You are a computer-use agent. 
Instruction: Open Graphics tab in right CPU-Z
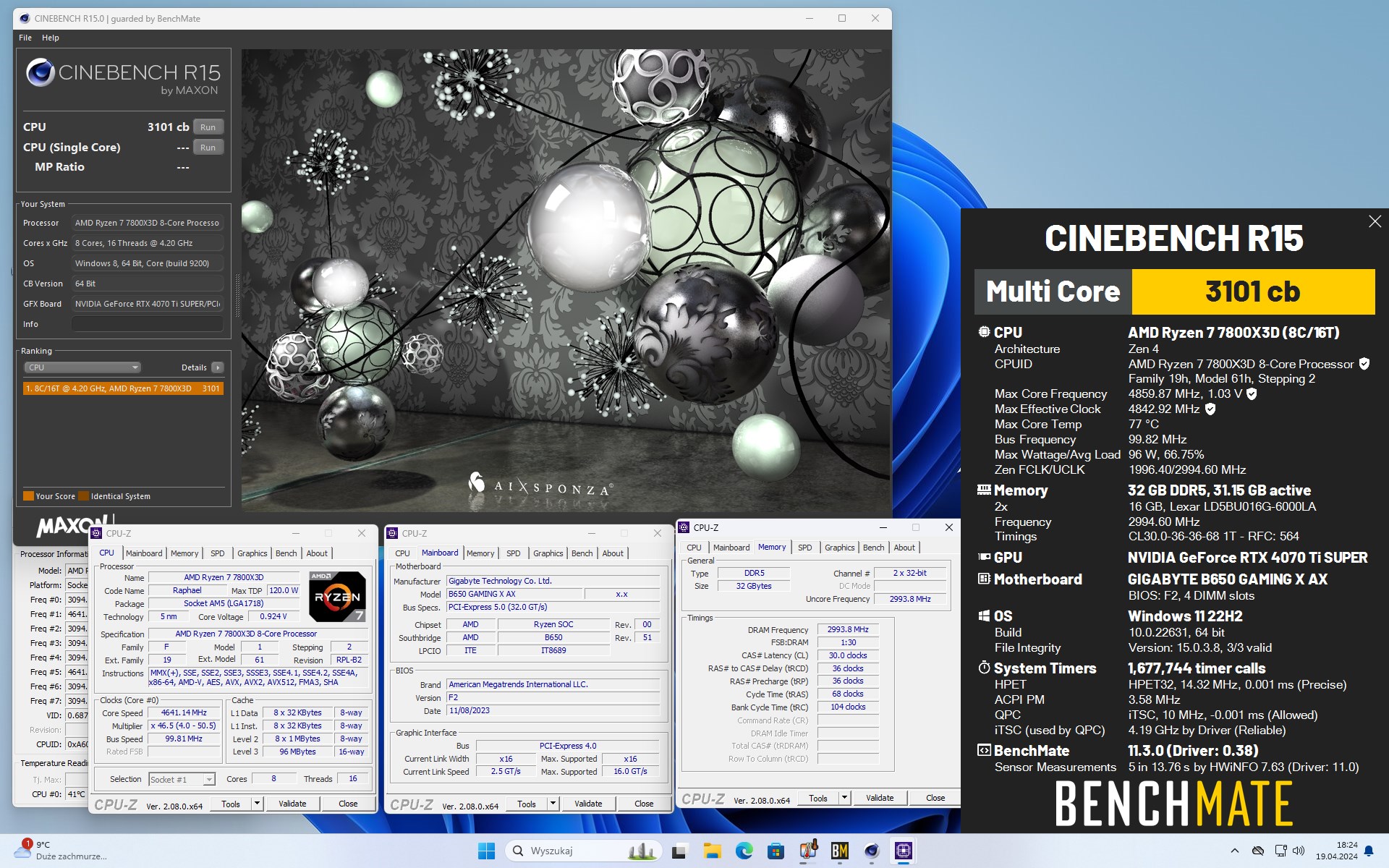coord(840,548)
